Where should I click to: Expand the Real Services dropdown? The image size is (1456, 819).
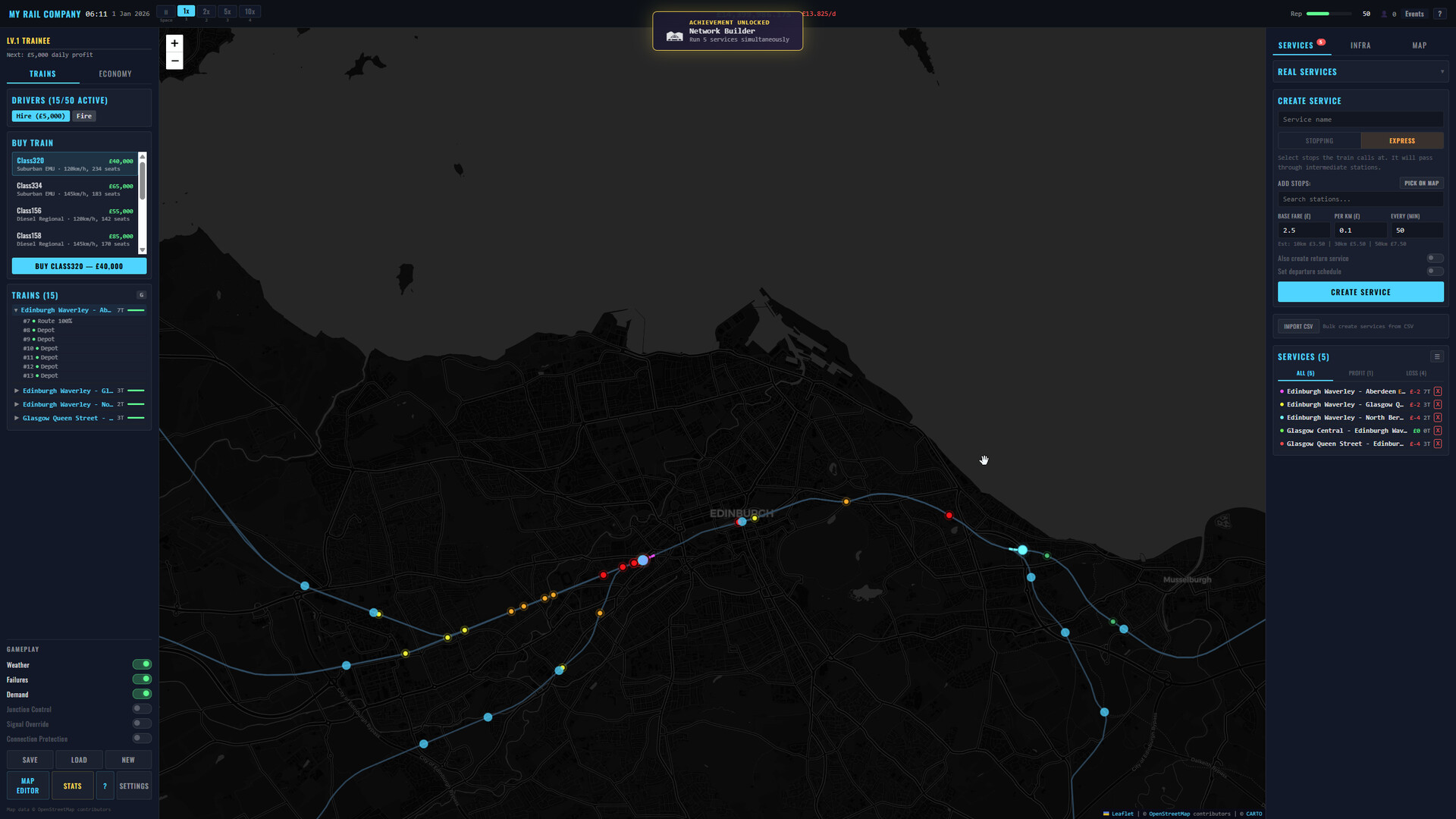coord(1442,72)
